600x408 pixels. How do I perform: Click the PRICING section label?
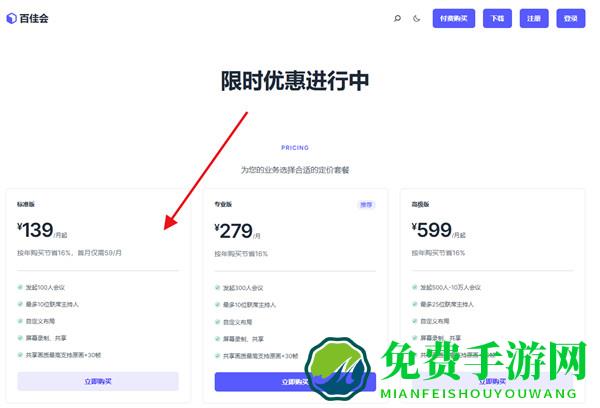[x=295, y=148]
